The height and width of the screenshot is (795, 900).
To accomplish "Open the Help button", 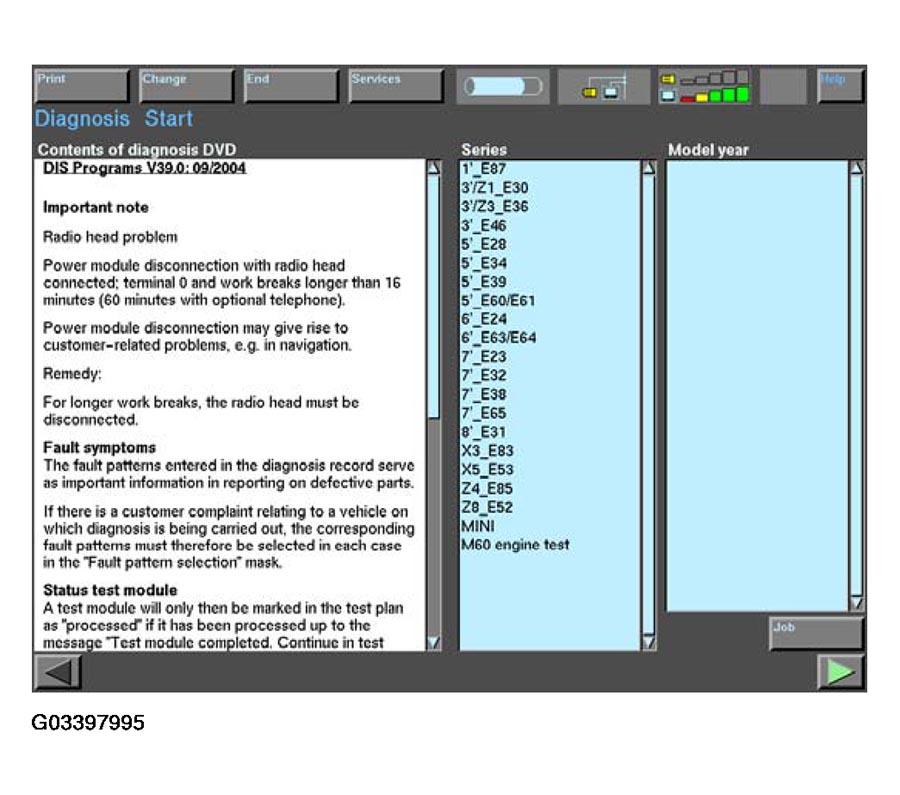I will 839,86.
